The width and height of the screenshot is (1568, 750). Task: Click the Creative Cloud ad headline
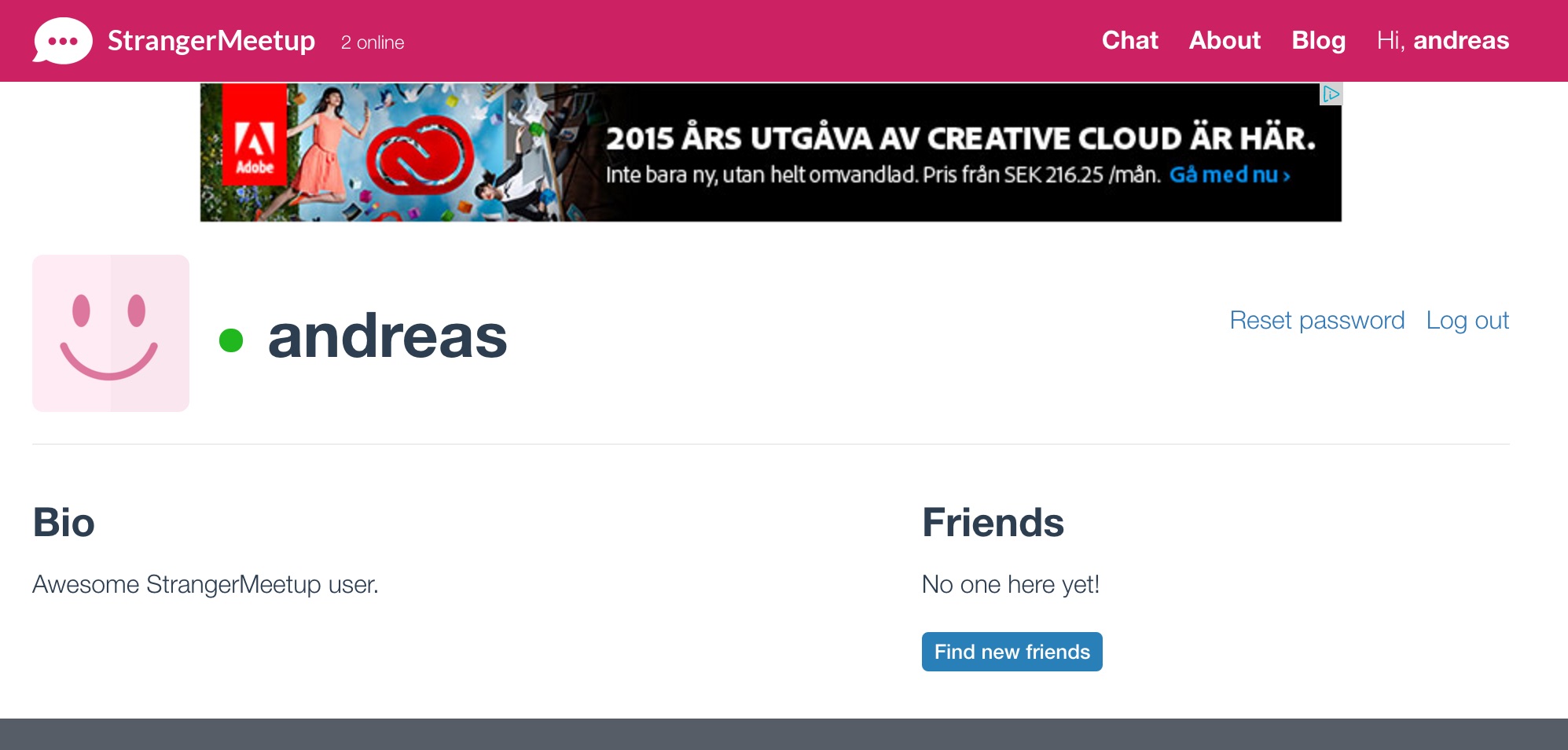[960, 138]
